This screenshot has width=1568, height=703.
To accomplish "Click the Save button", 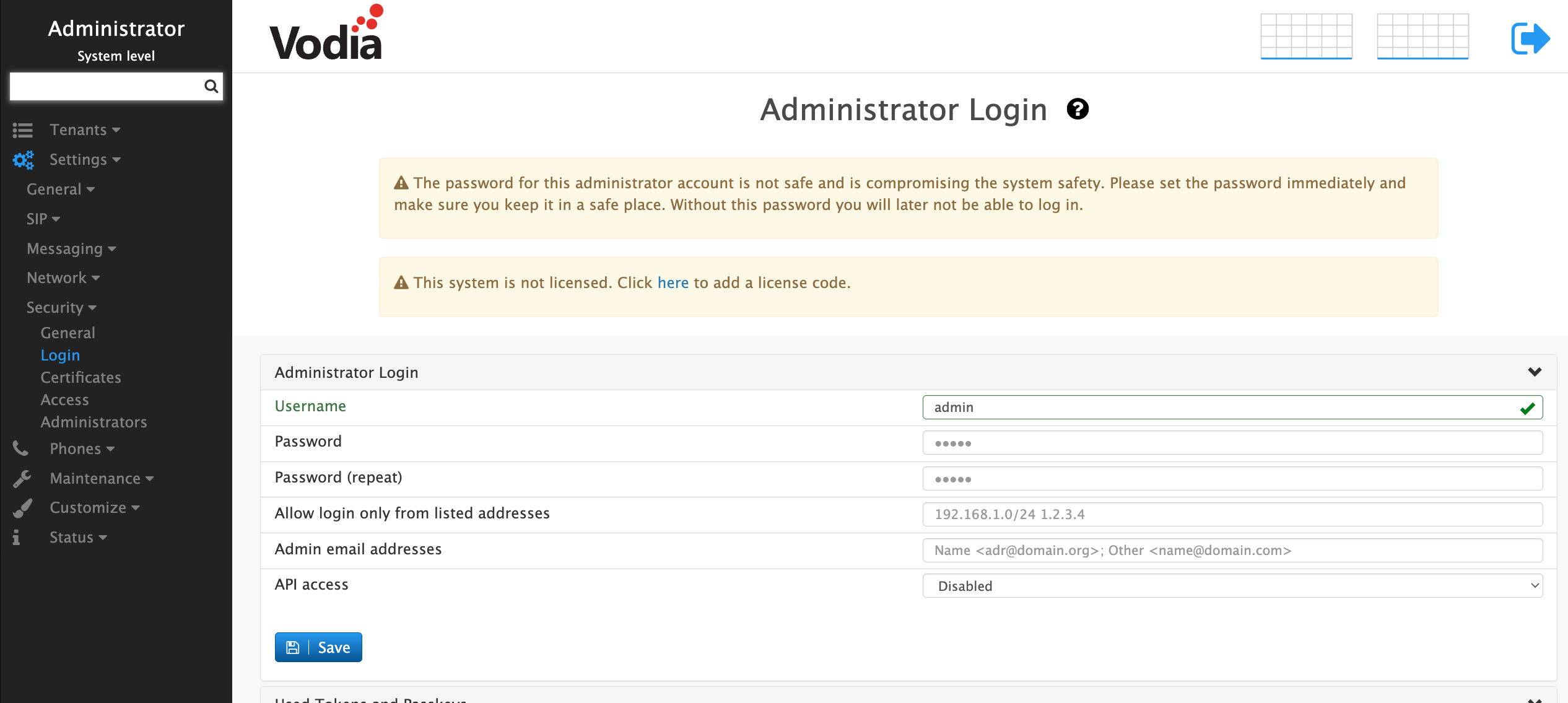I will tap(318, 647).
